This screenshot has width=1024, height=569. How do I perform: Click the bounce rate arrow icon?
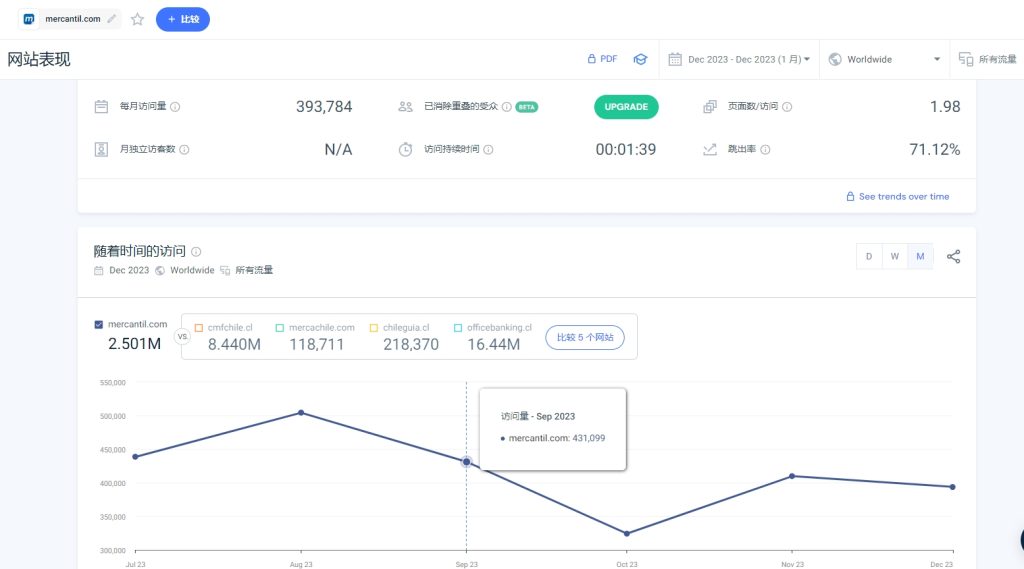click(x=710, y=150)
